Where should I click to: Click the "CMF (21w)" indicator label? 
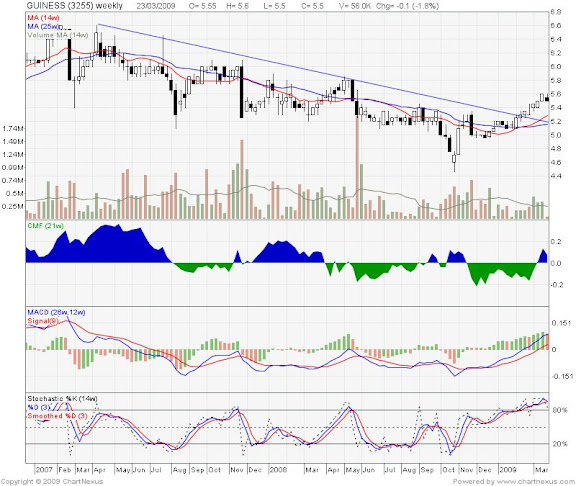[x=46, y=226]
